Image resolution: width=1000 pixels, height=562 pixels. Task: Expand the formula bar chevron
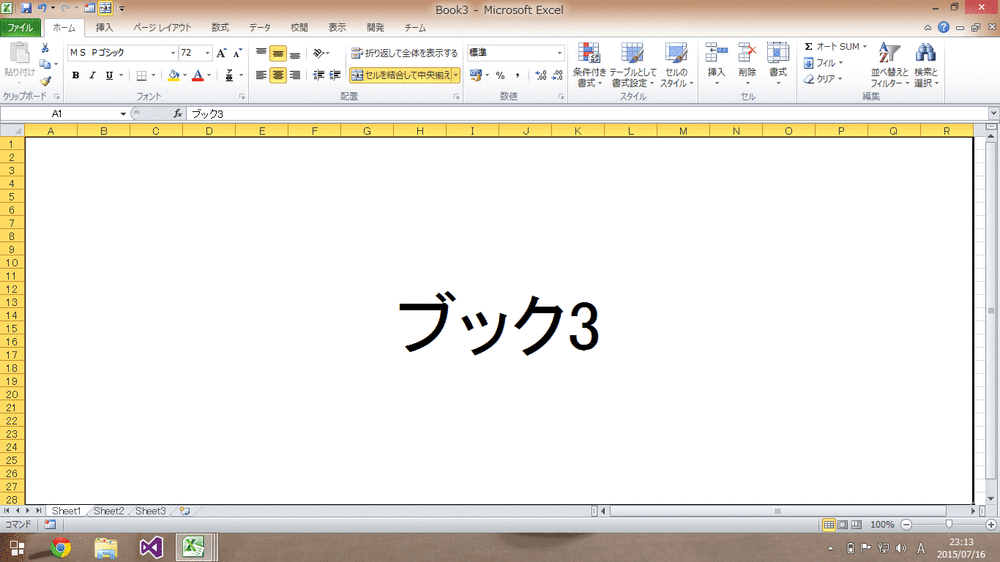pos(994,114)
